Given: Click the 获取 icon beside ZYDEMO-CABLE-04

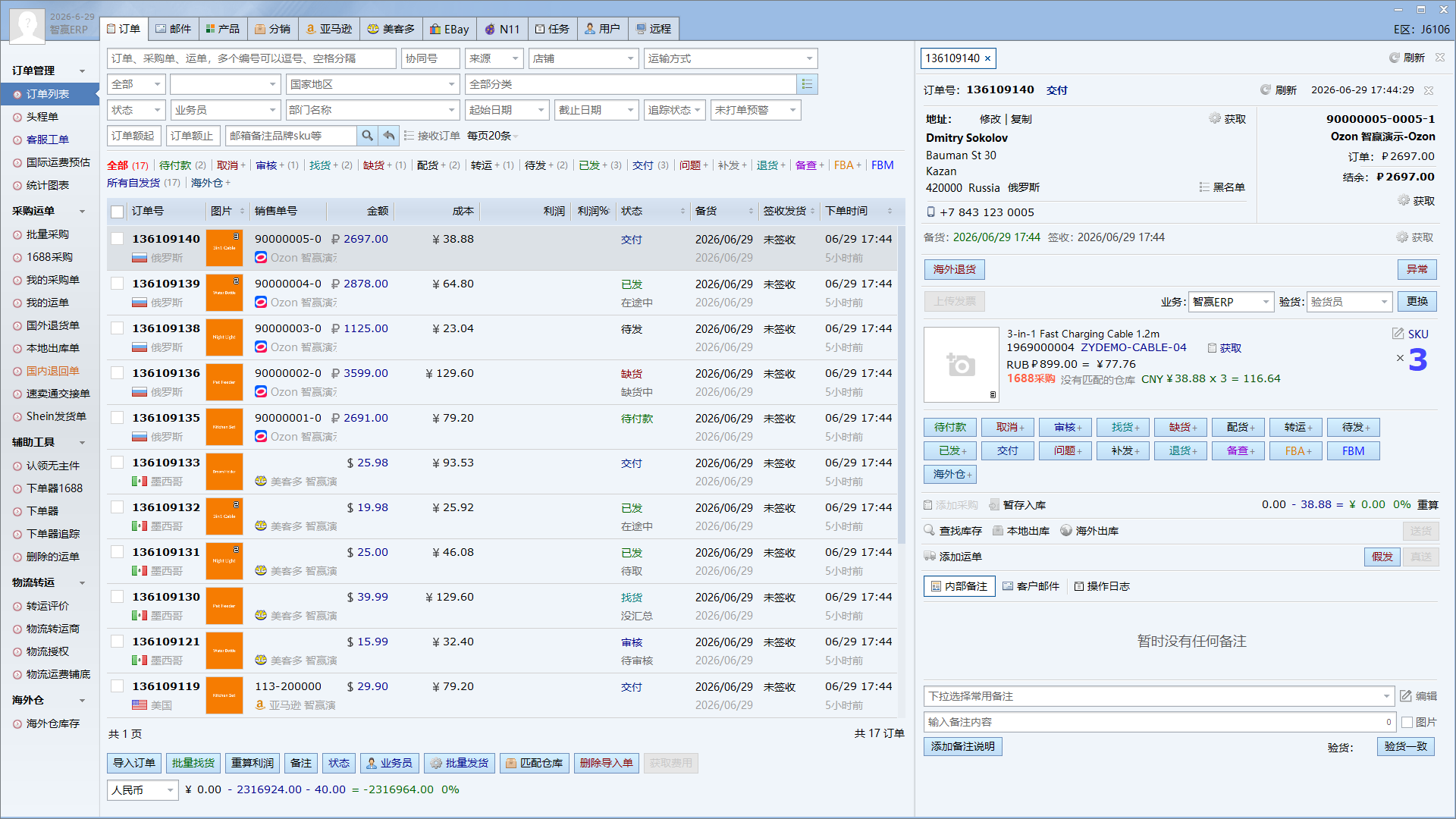Looking at the screenshot, I should point(1212,348).
